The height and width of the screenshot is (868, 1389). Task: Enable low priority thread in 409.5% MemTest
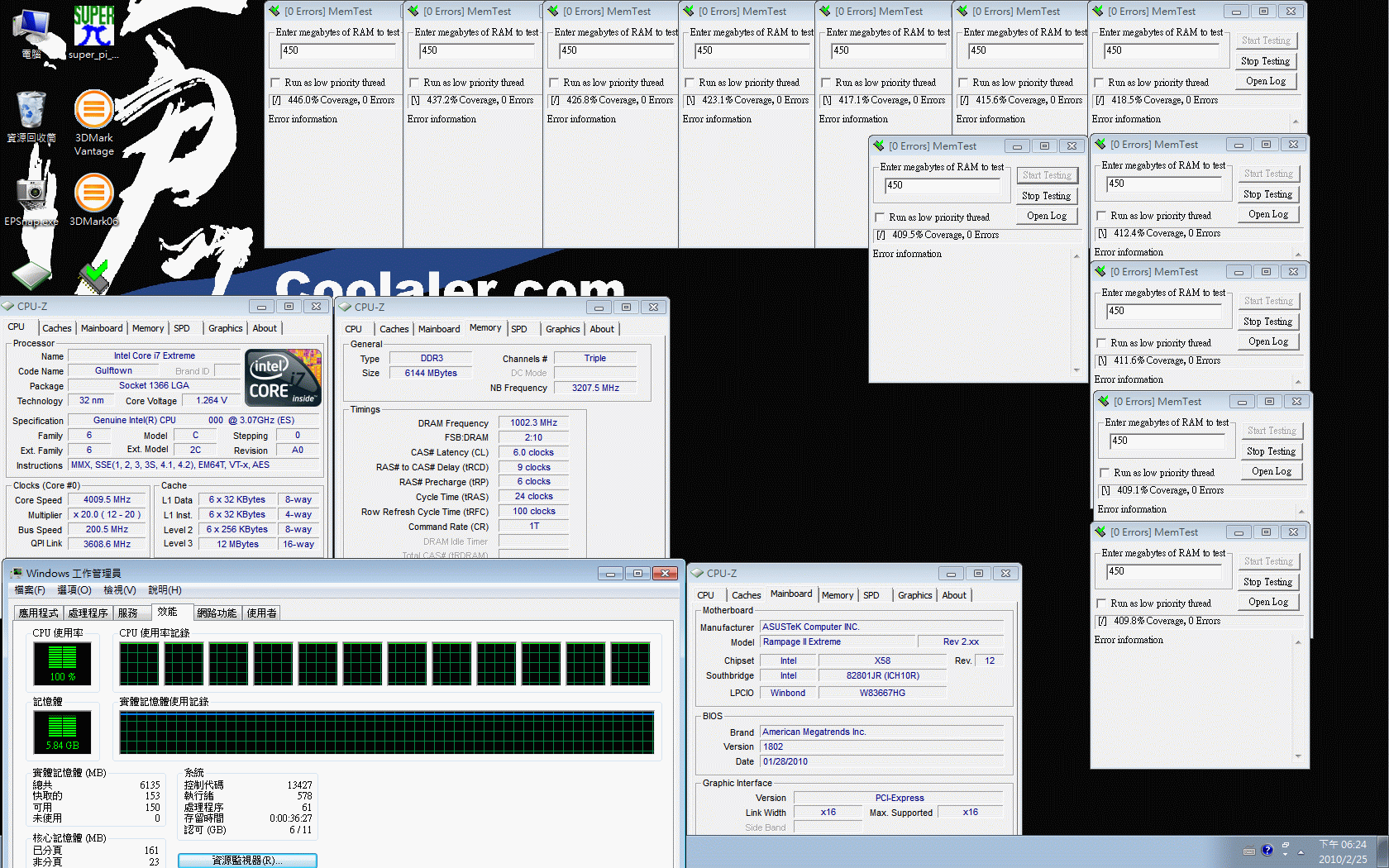[x=881, y=217]
